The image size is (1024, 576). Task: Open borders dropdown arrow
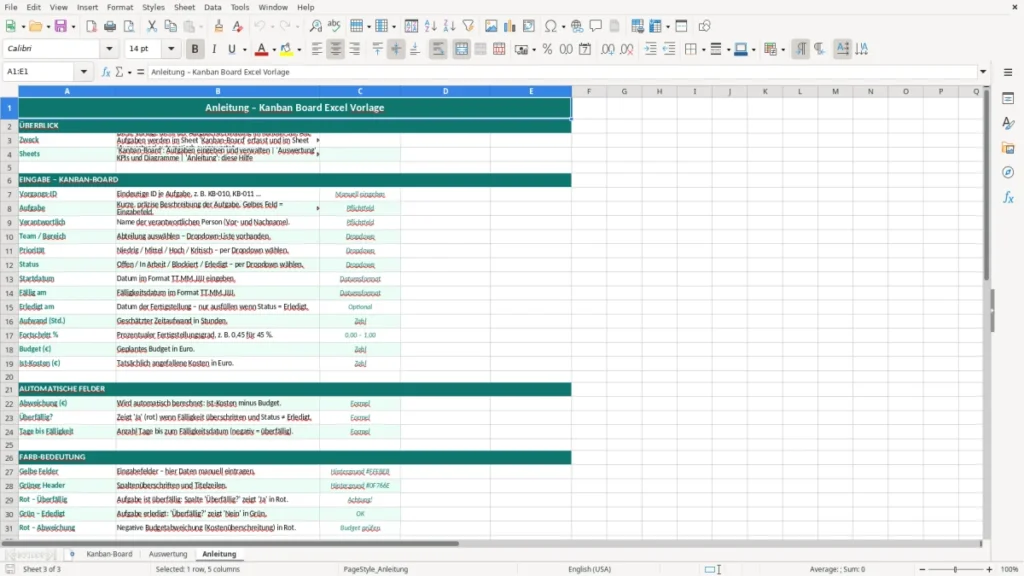[x=703, y=50]
